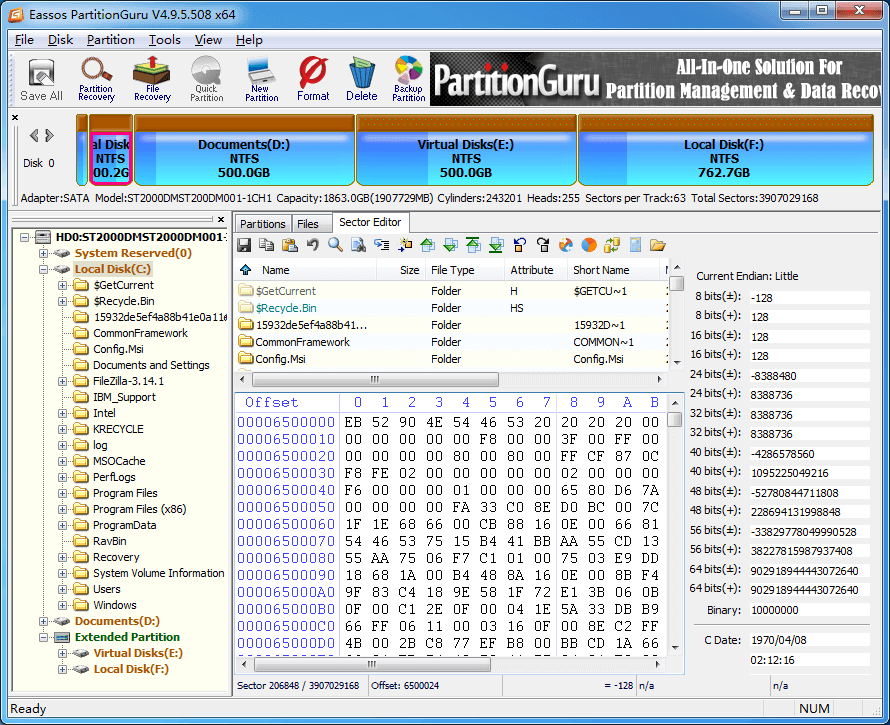Click the blue curved back-arrow position icon
Viewport: 890px width, 725px height.
tap(519, 245)
